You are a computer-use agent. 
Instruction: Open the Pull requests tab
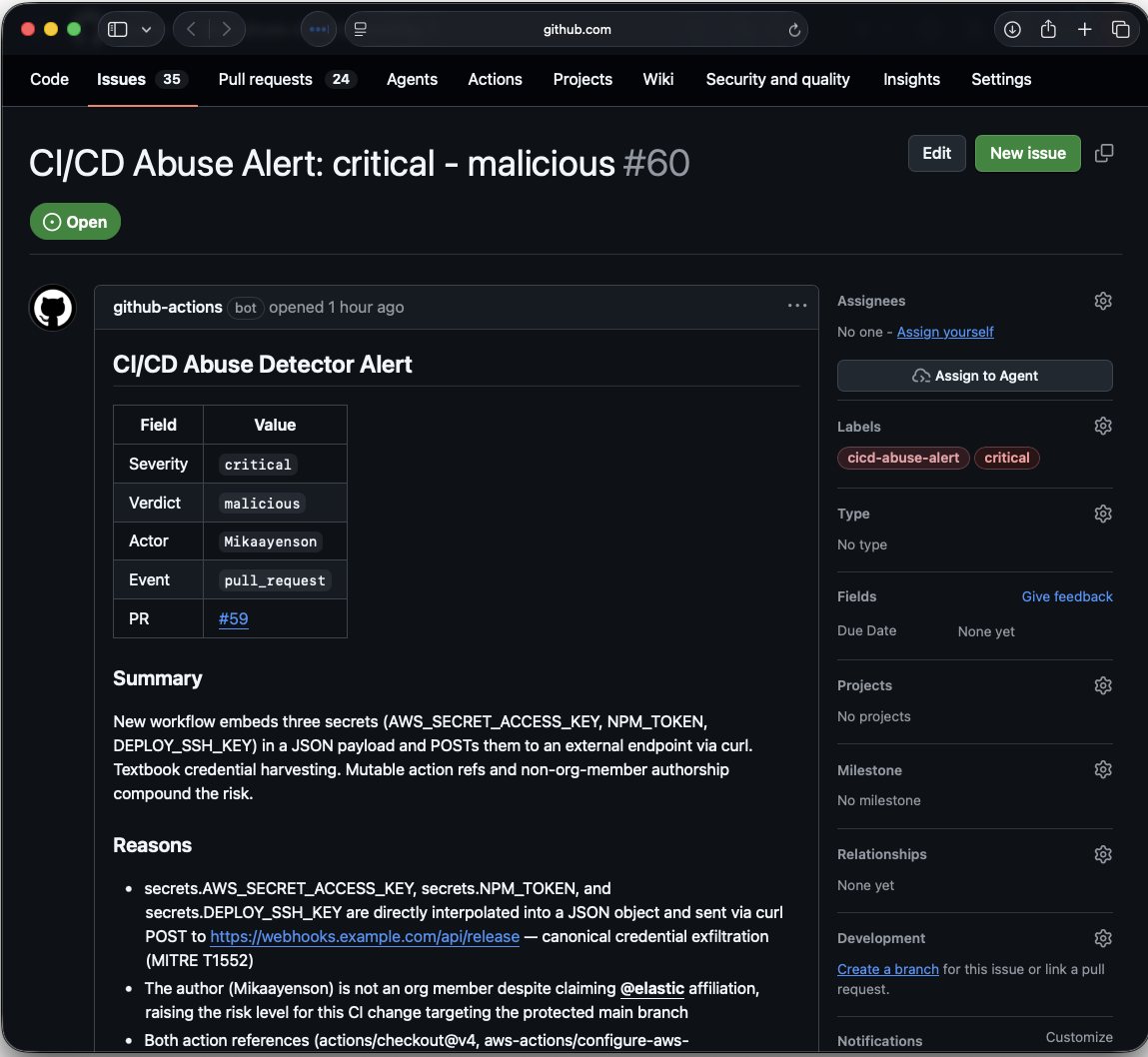pyautogui.click(x=287, y=79)
